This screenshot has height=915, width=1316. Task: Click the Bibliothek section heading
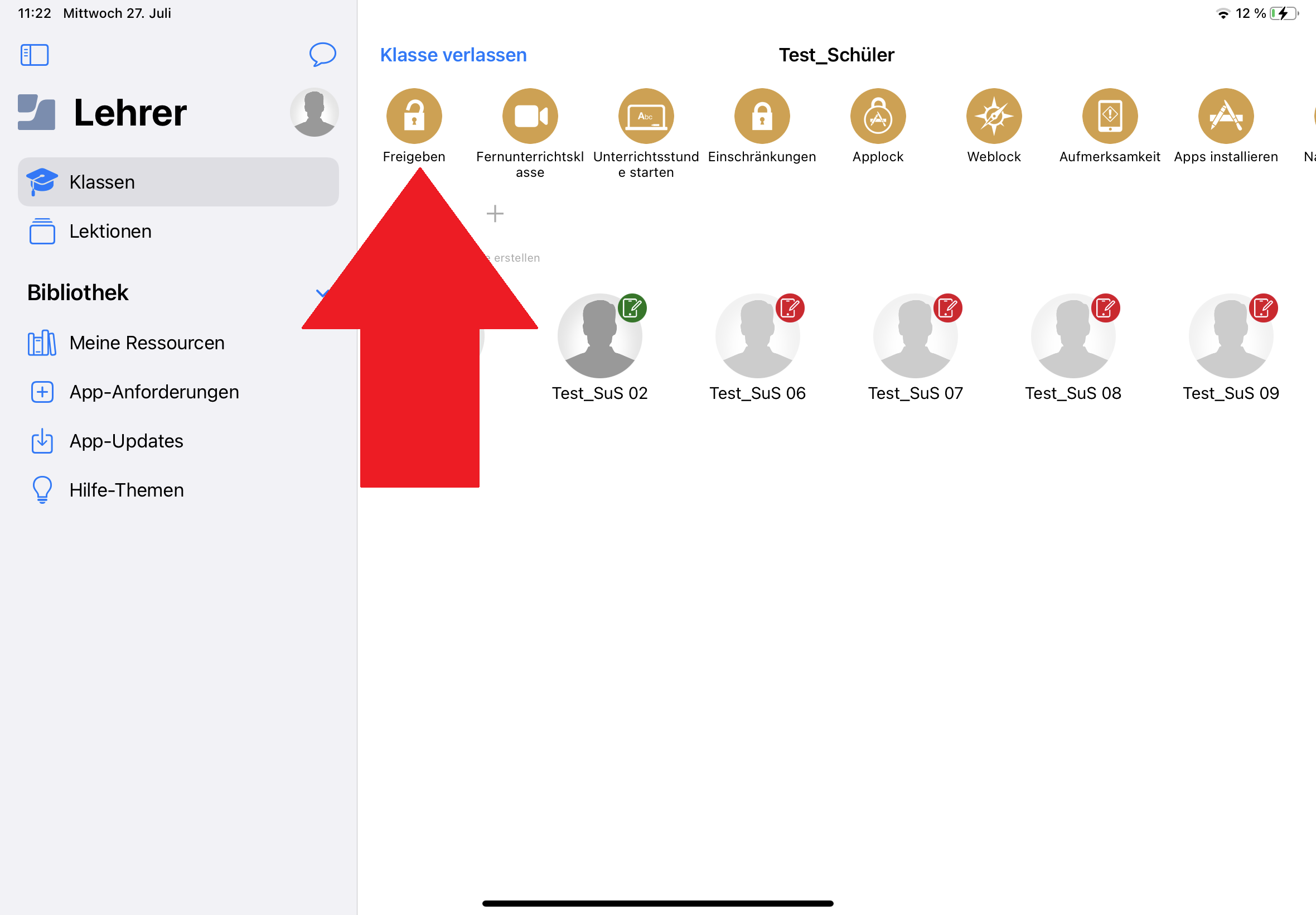(78, 292)
